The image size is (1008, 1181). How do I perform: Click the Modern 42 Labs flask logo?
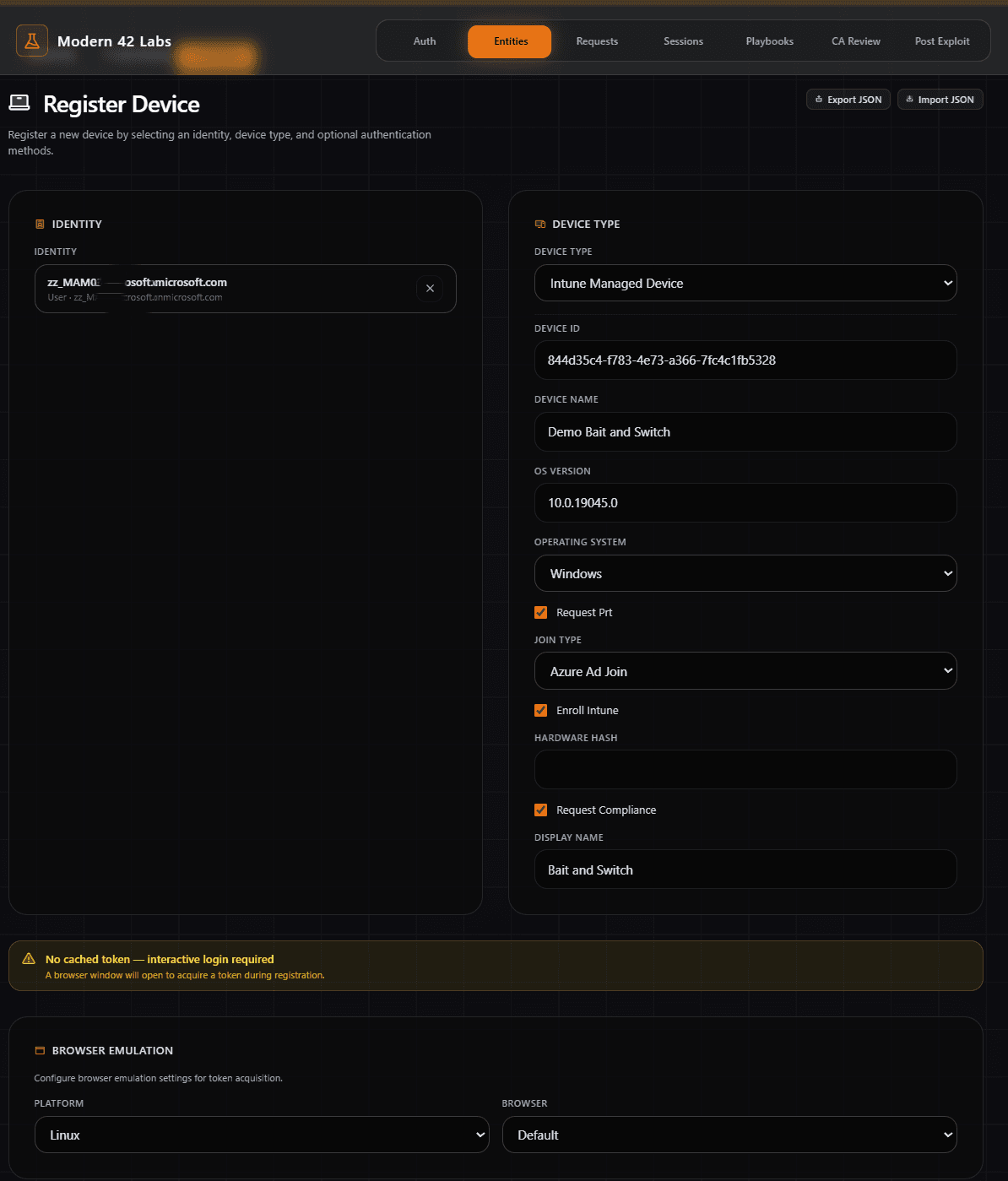[x=31, y=41]
